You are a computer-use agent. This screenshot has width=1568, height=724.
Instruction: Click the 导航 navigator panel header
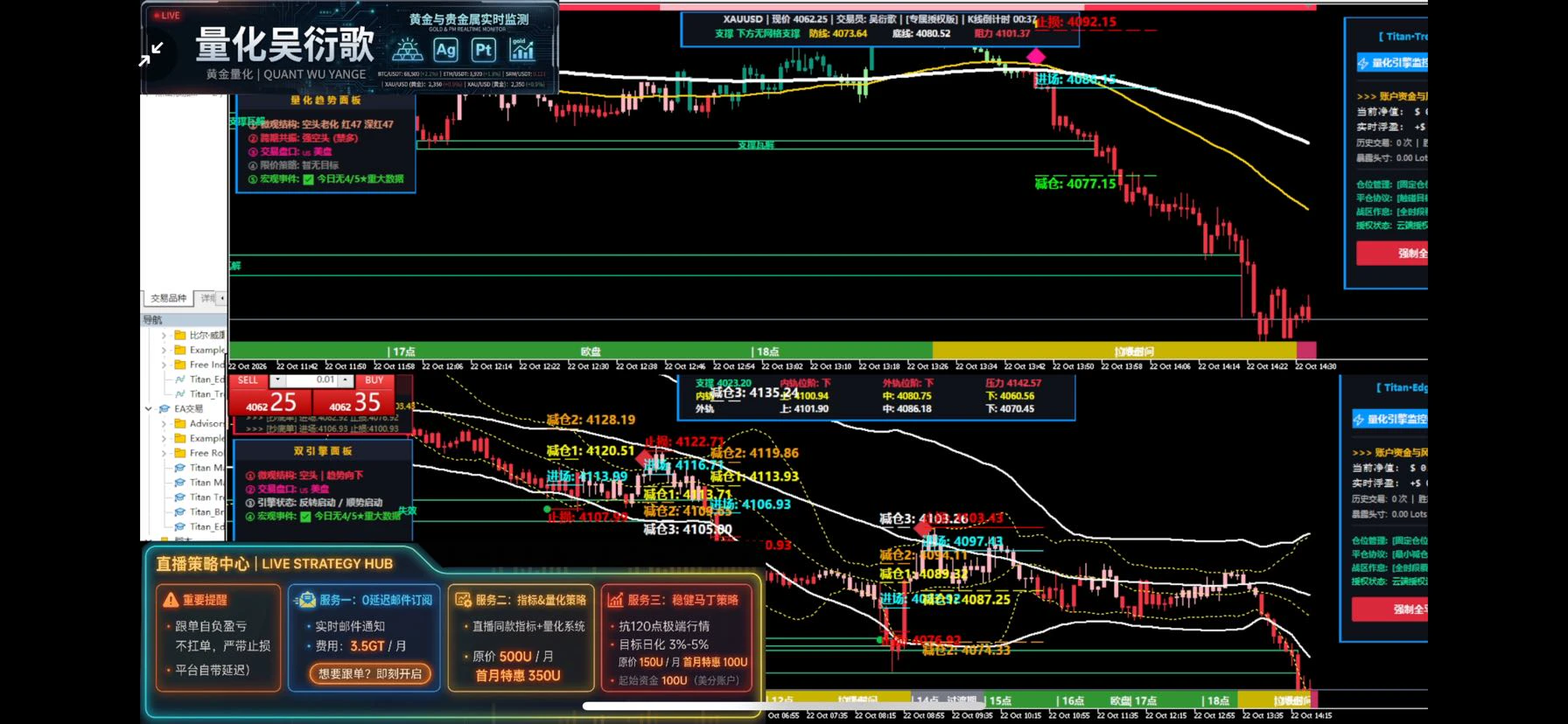(184, 320)
